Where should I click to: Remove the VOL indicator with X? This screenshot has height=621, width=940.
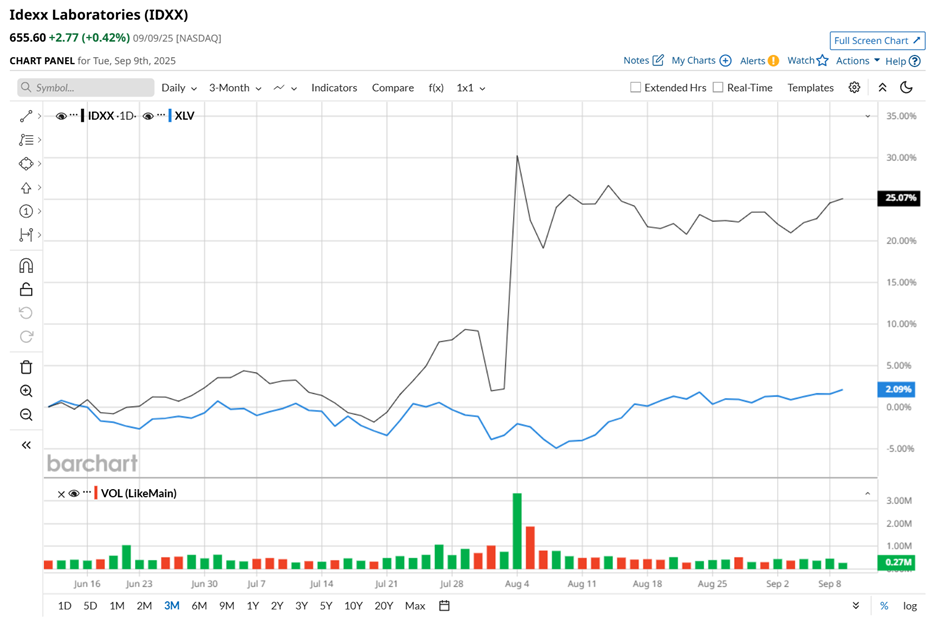click(61, 494)
